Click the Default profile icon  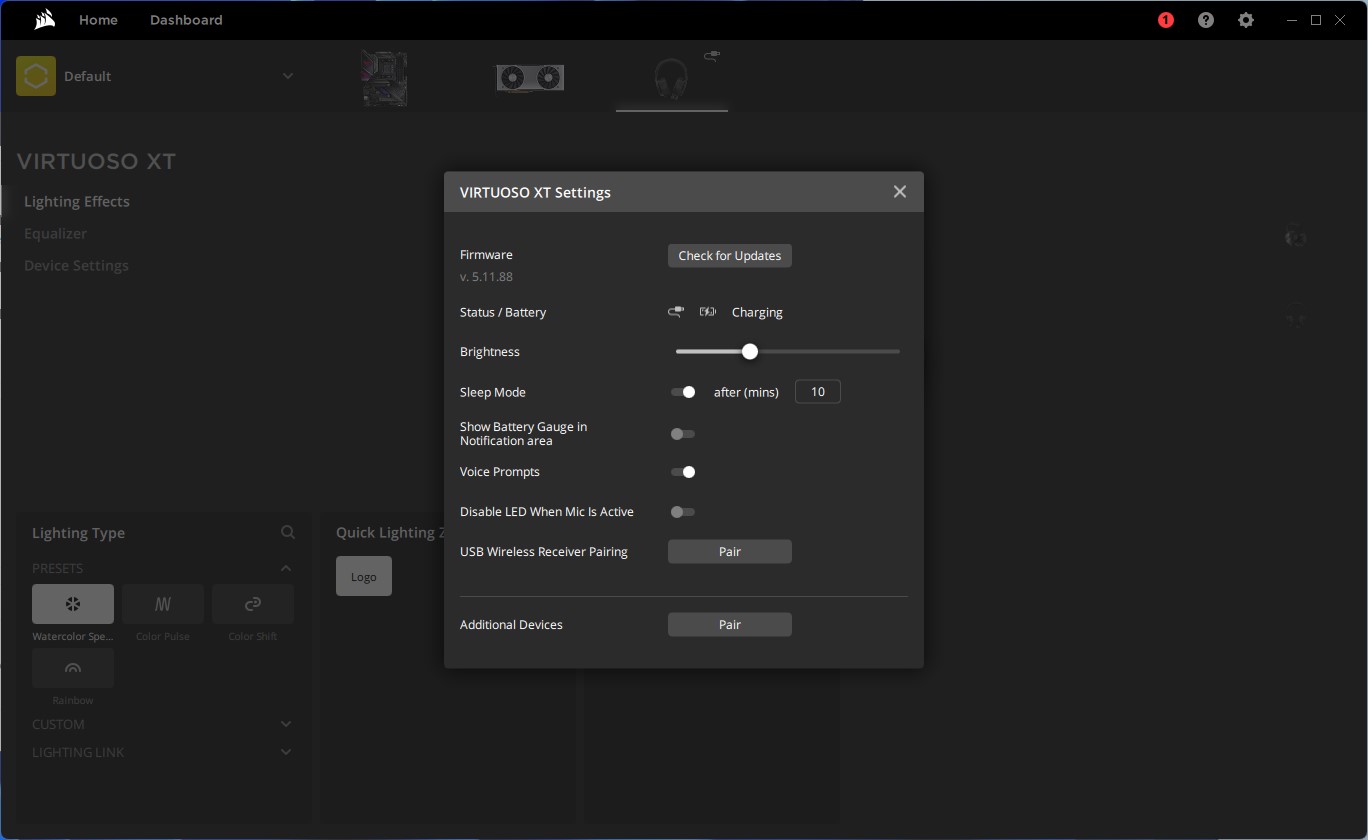[36, 76]
